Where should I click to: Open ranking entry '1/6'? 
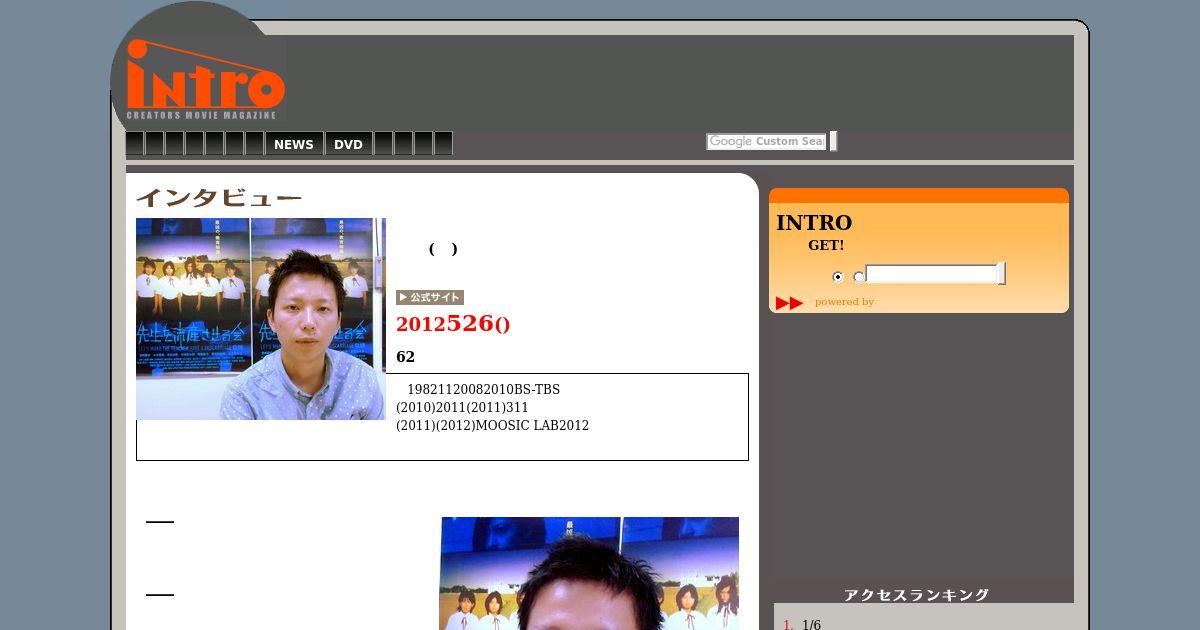tap(811, 625)
